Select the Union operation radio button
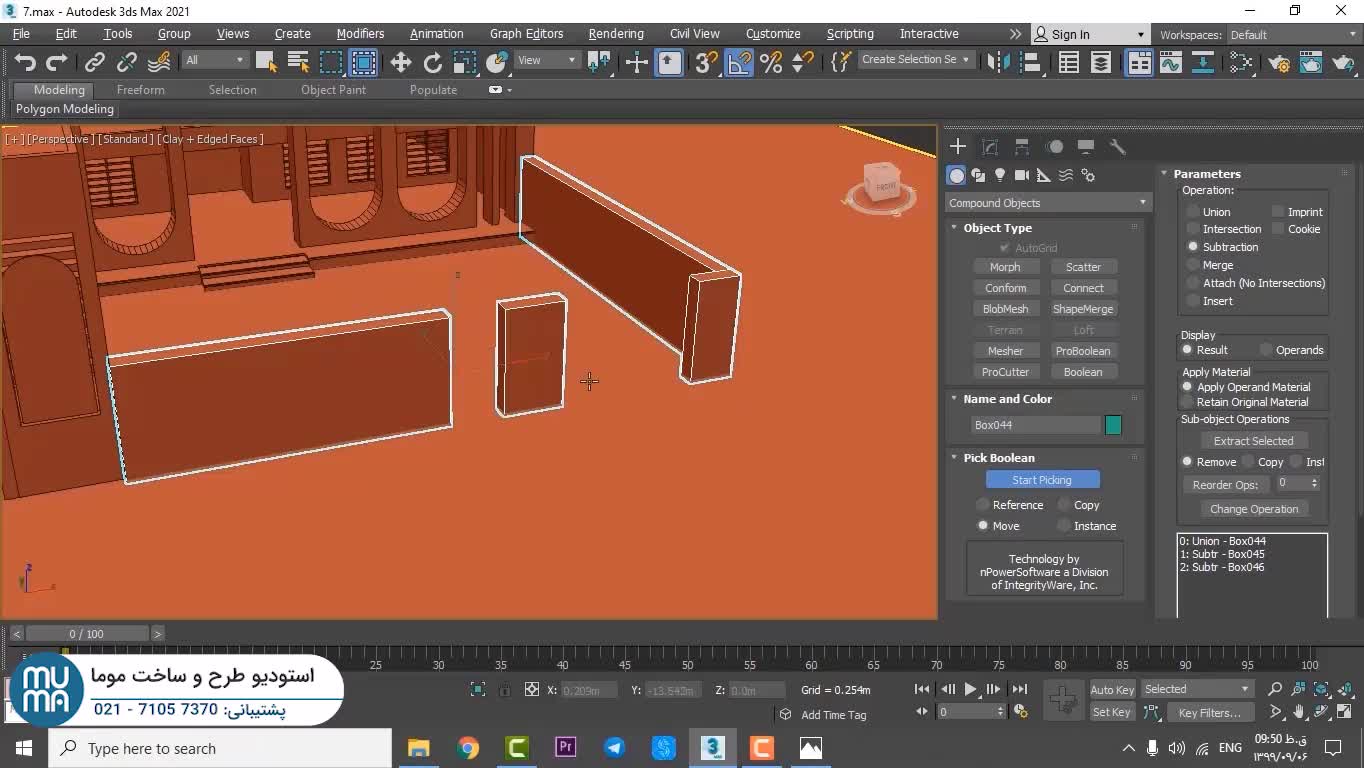Image resolution: width=1364 pixels, height=768 pixels. 1193,212
